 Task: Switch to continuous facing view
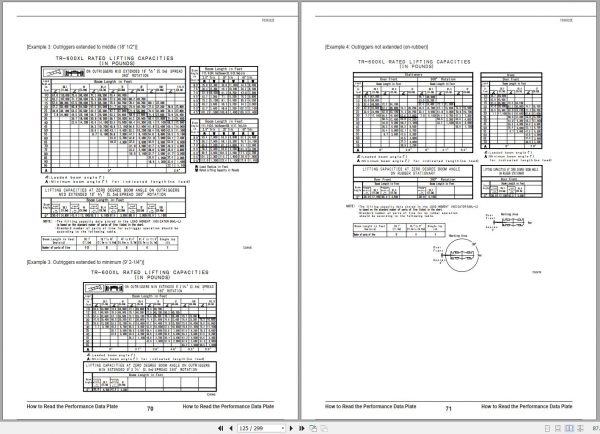point(580,428)
